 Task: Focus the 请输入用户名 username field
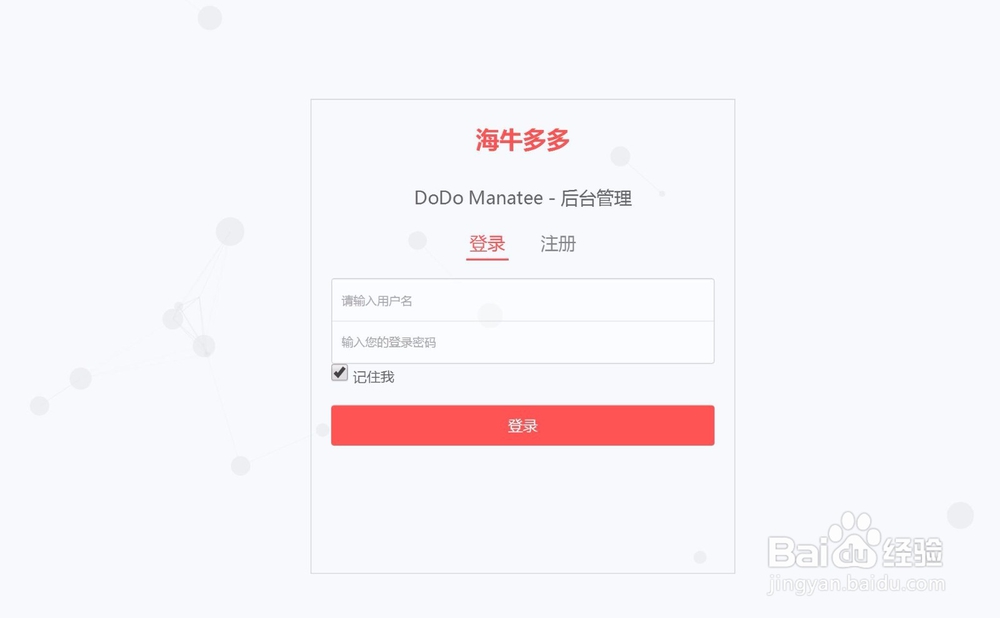tap(522, 300)
